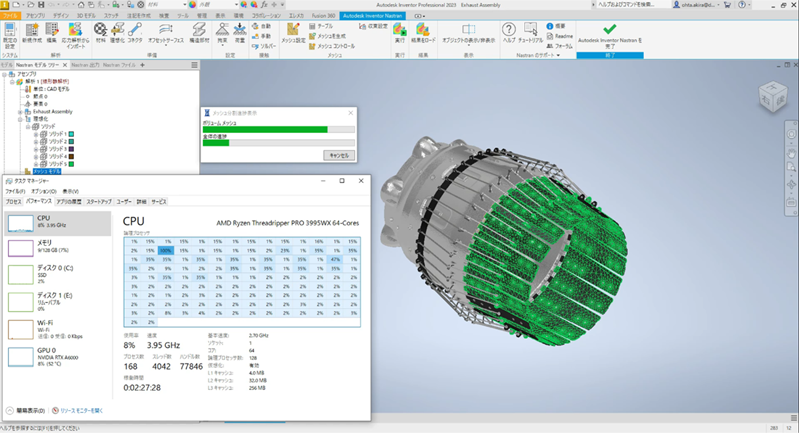Select the メッシュ モデル tree item
This screenshot has height=433, width=799.
click(x=46, y=172)
